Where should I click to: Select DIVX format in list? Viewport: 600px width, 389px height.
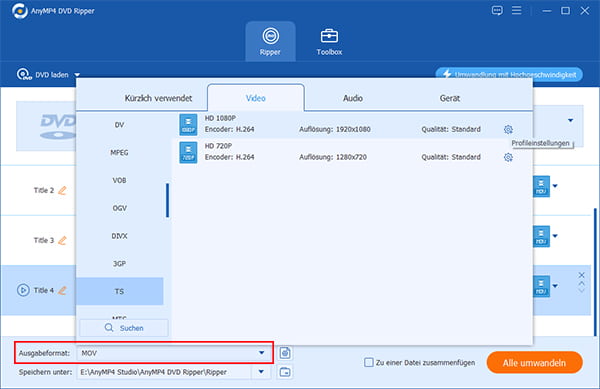tap(119, 236)
